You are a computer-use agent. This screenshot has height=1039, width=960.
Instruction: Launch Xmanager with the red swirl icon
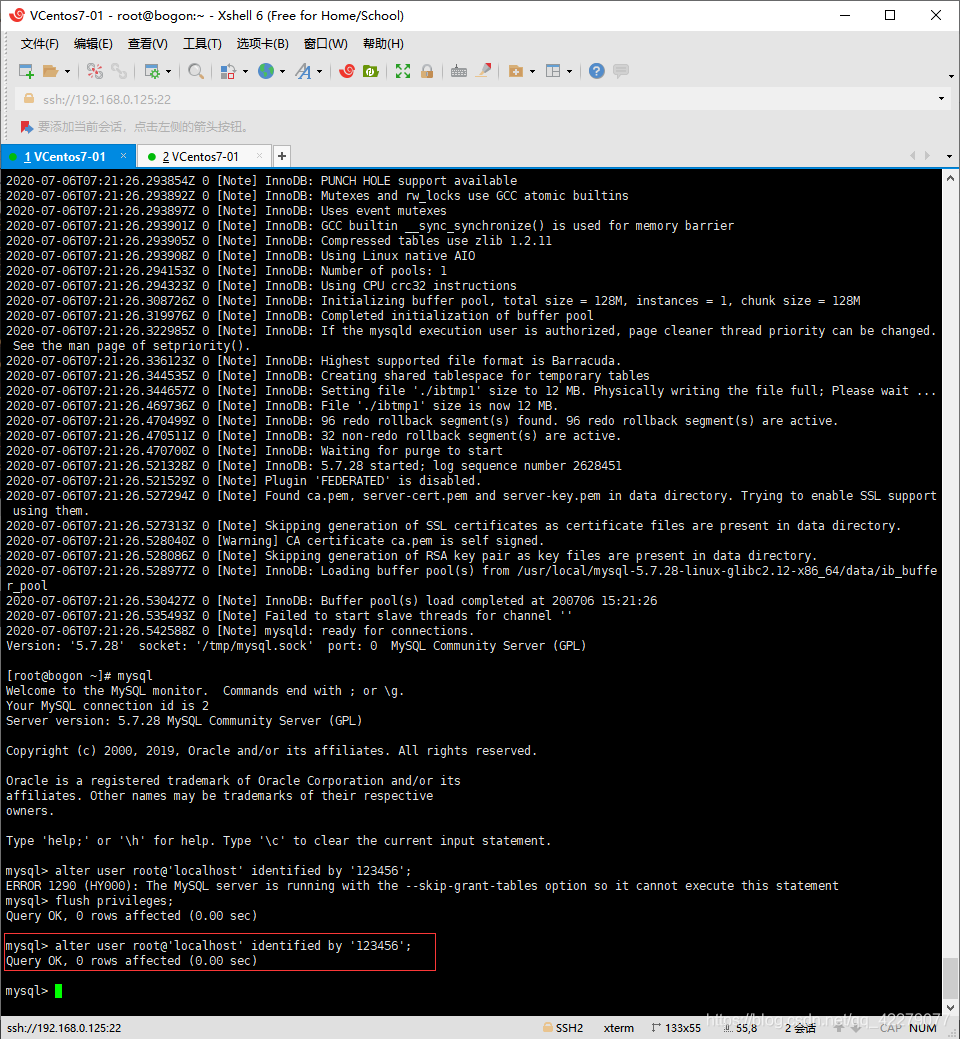coord(347,71)
